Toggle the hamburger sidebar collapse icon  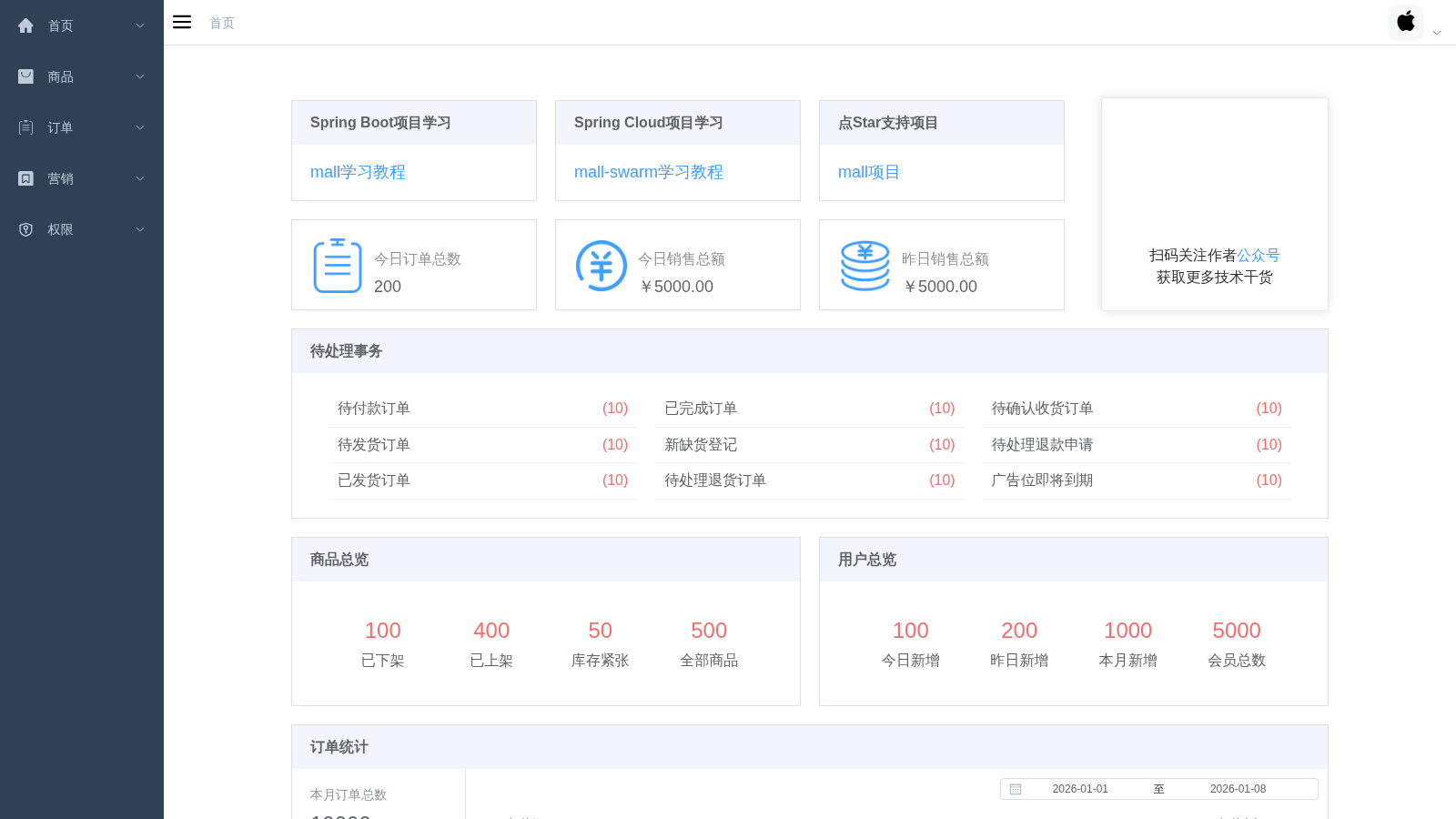tap(182, 23)
